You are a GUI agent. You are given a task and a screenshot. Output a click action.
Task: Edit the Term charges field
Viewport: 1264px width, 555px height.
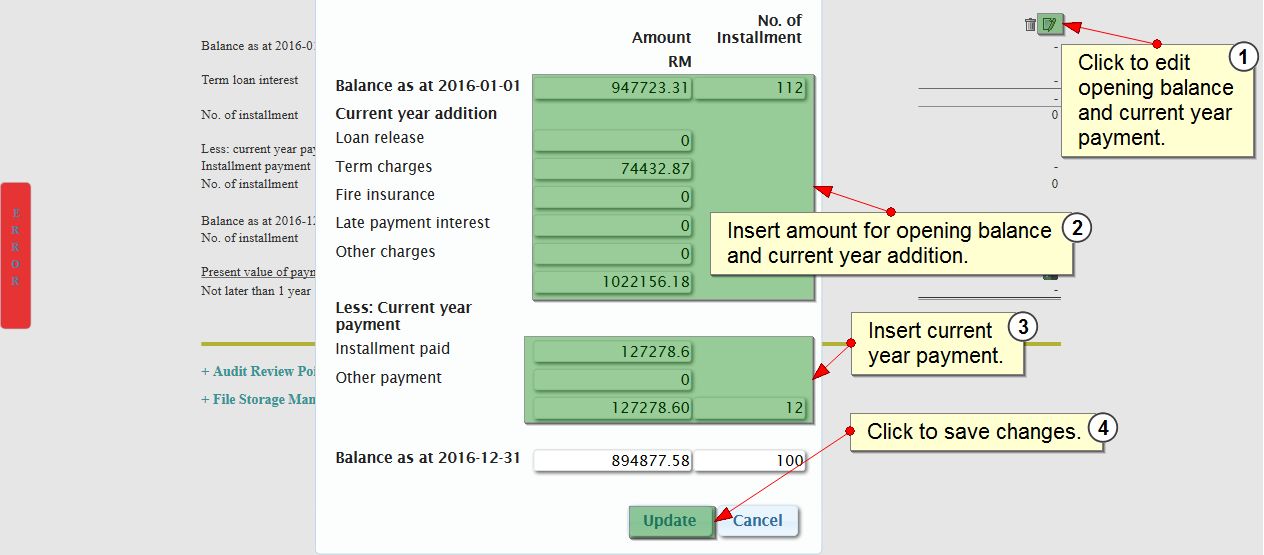click(x=612, y=169)
